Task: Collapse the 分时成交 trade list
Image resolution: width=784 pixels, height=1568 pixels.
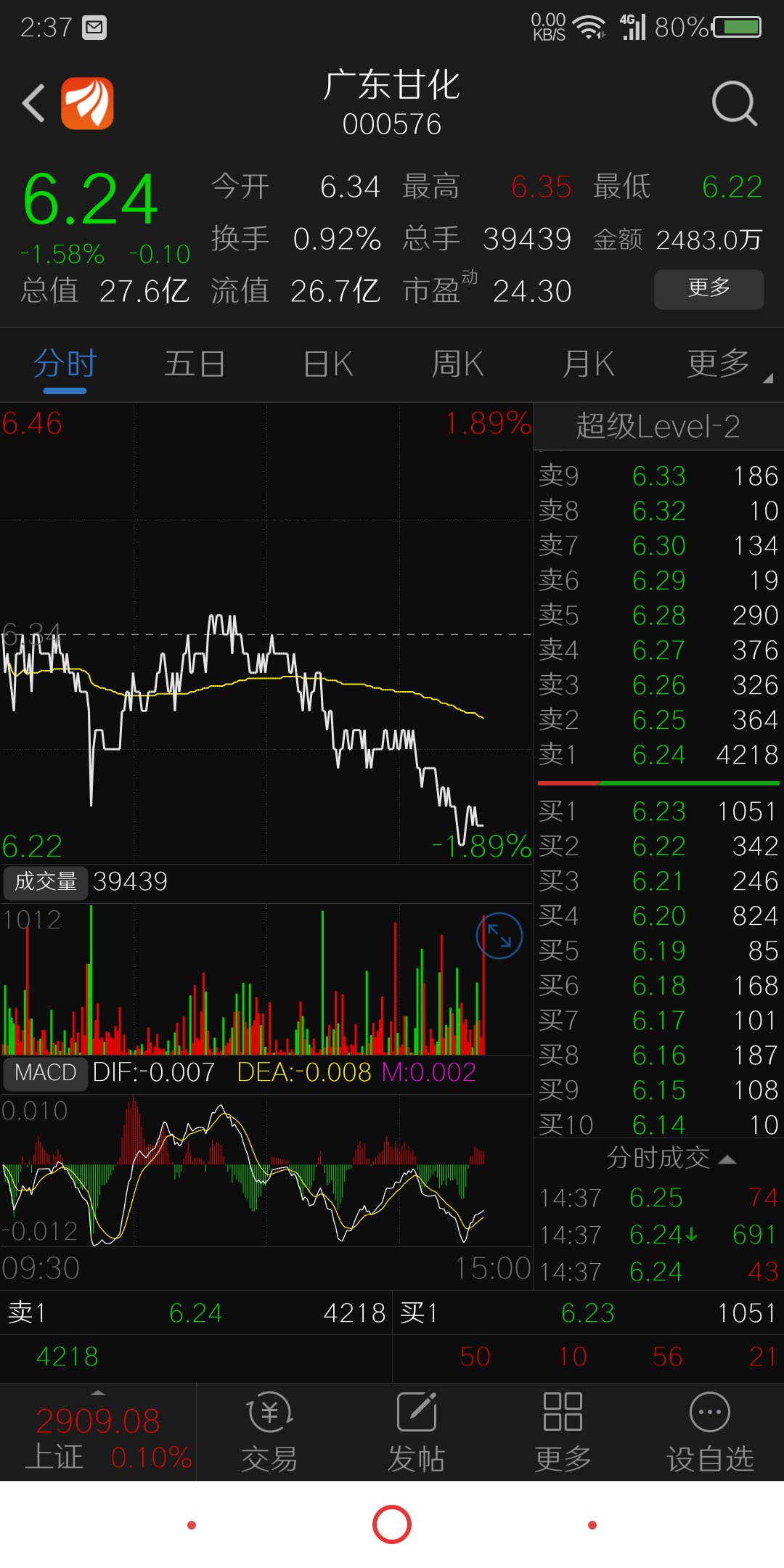Action: pos(670,1158)
